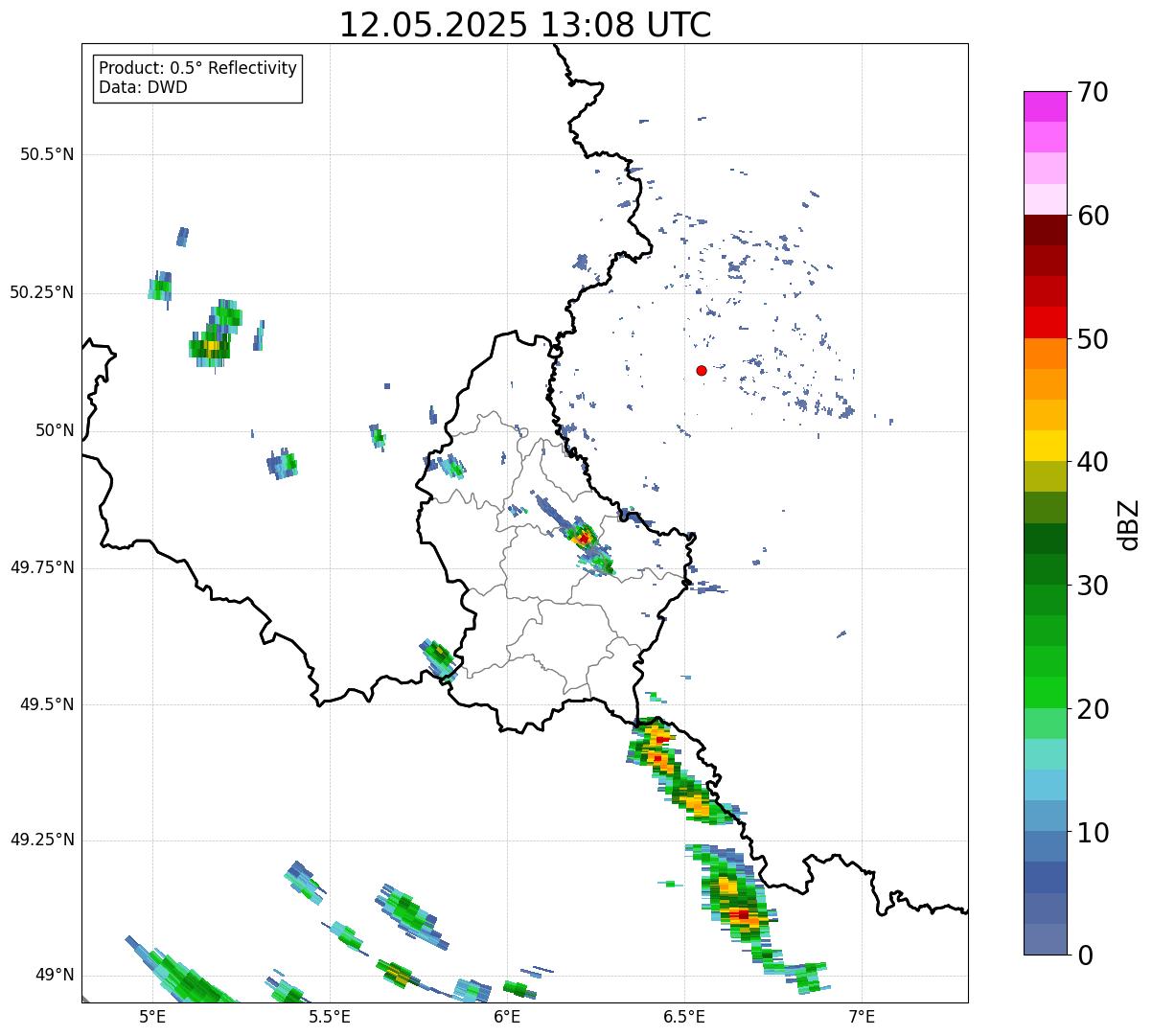The image size is (1152, 1036).
Task: Click the colorbar tick label 30
Action: 1093,586
